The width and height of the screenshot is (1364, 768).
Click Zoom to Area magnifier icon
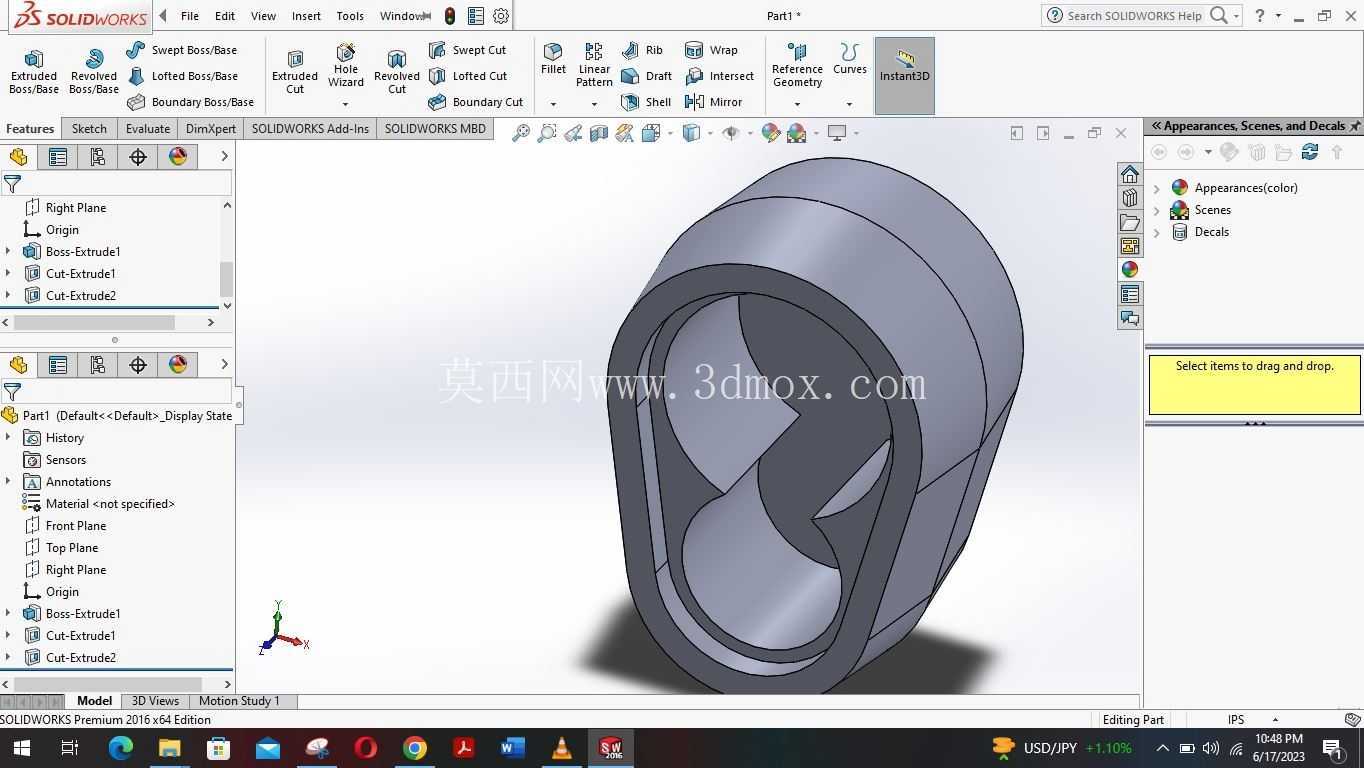(x=547, y=133)
